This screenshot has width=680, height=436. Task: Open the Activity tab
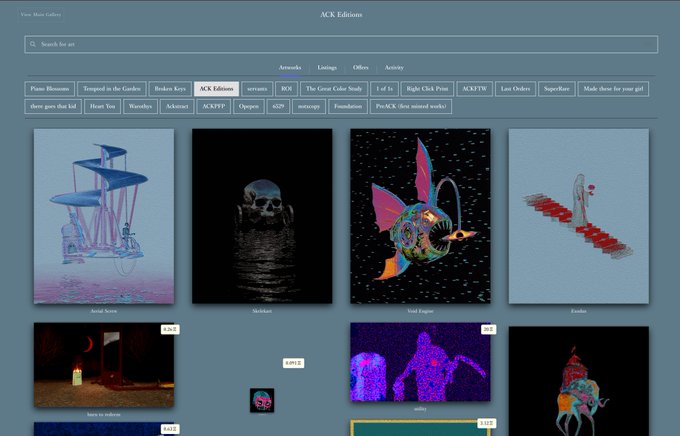click(x=394, y=67)
